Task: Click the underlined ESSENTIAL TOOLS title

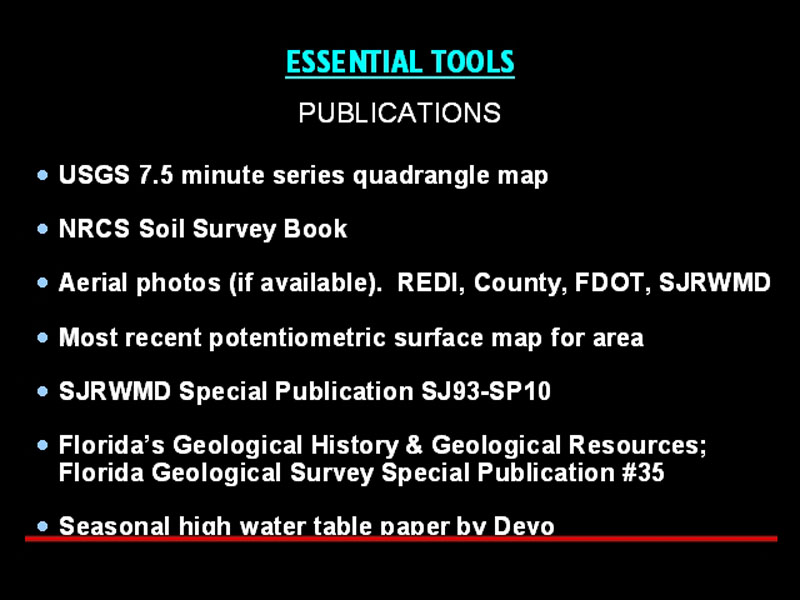Action: click(400, 63)
